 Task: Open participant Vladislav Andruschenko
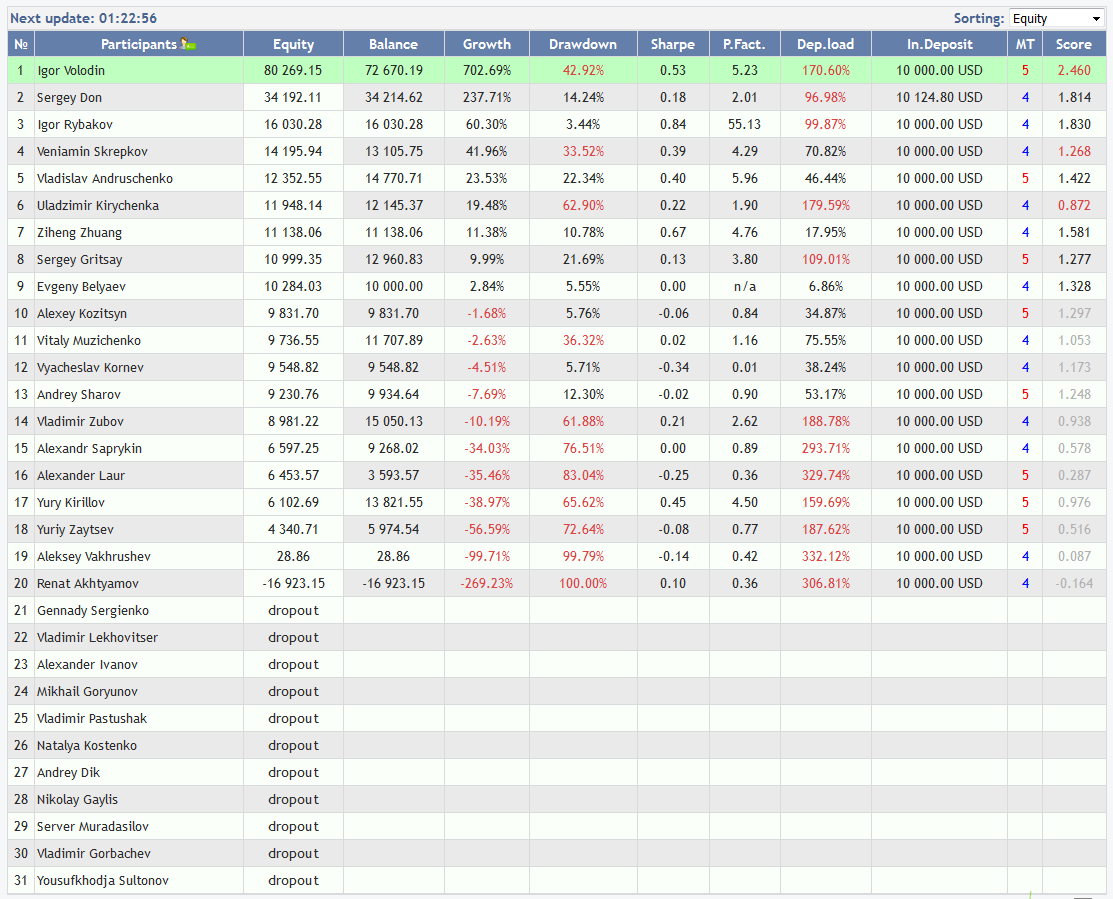point(105,178)
